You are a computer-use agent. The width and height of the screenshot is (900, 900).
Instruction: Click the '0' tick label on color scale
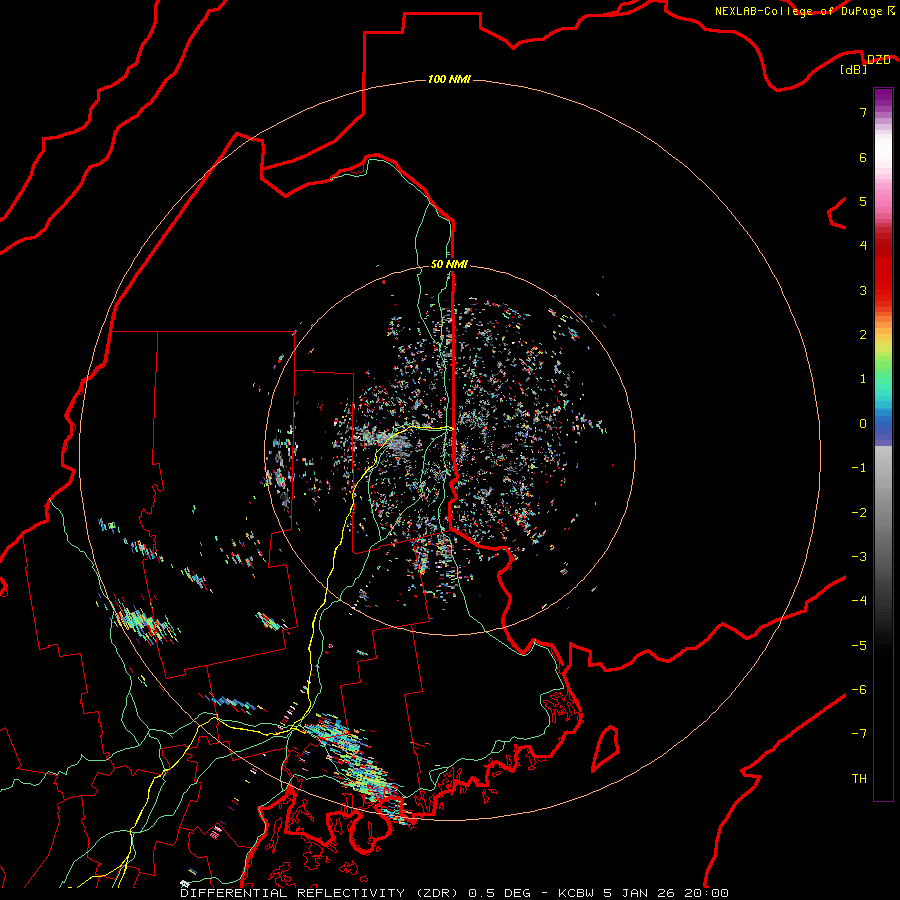click(863, 424)
